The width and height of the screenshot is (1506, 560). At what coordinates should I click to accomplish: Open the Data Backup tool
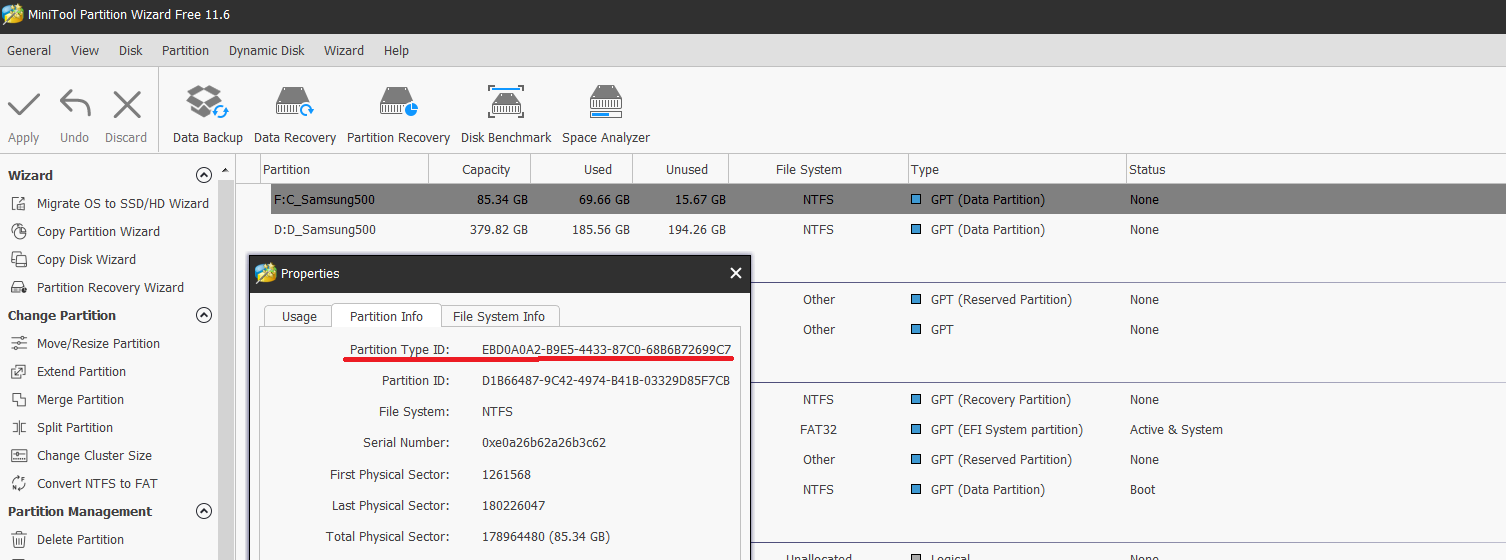pos(207,114)
